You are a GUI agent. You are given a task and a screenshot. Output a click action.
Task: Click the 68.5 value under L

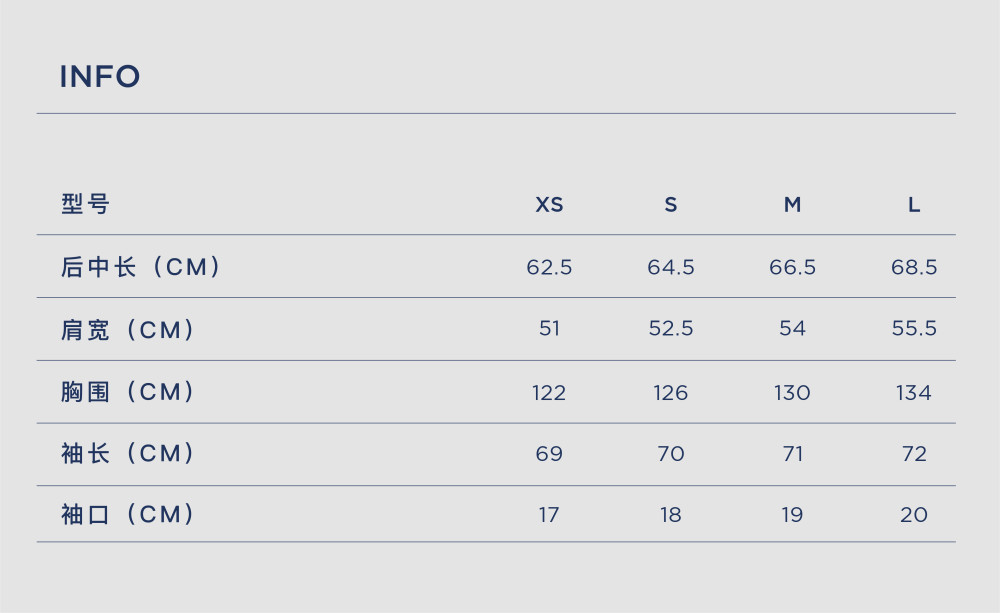pos(914,267)
